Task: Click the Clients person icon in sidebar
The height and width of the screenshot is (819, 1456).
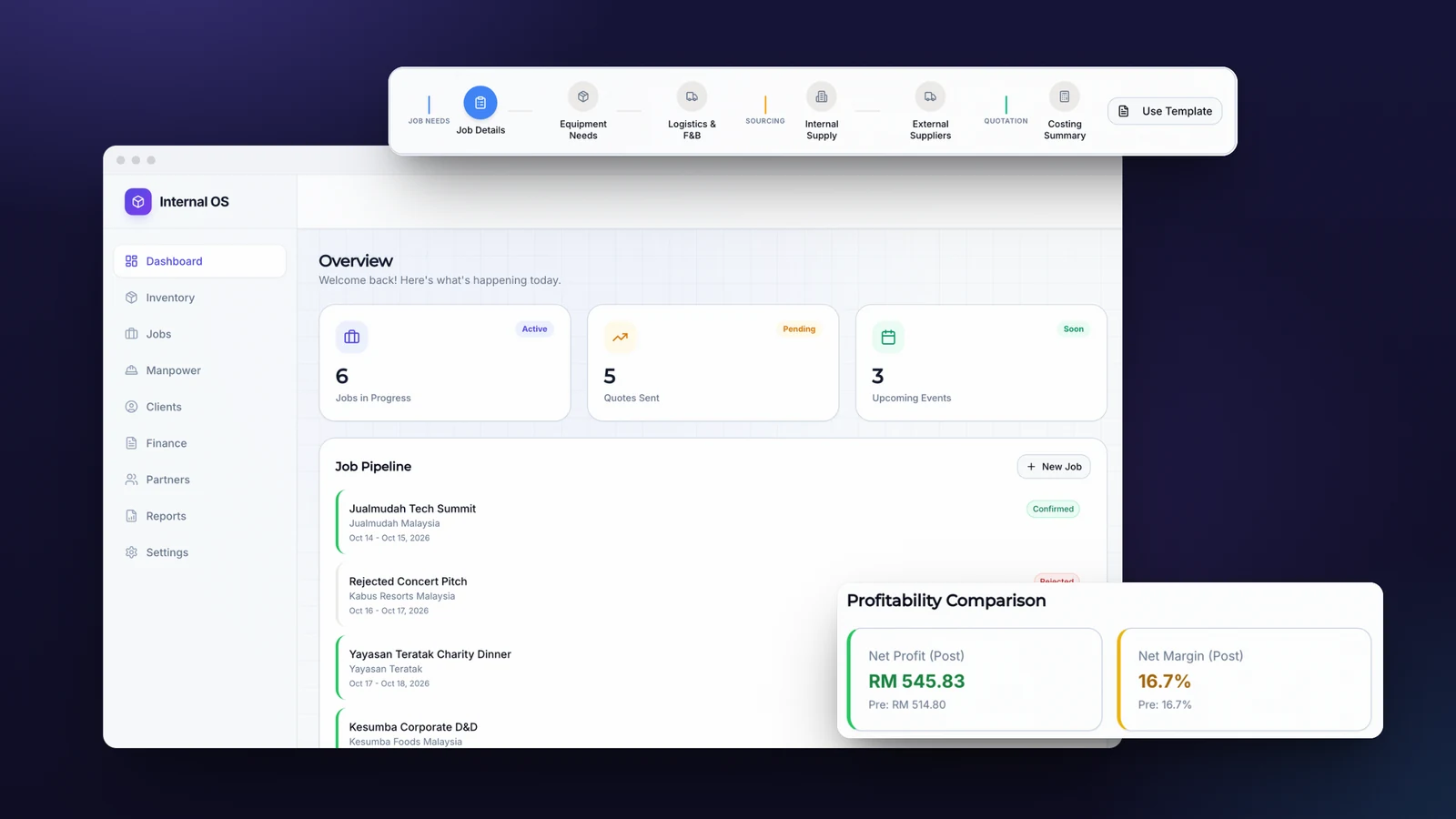Action: [x=131, y=407]
